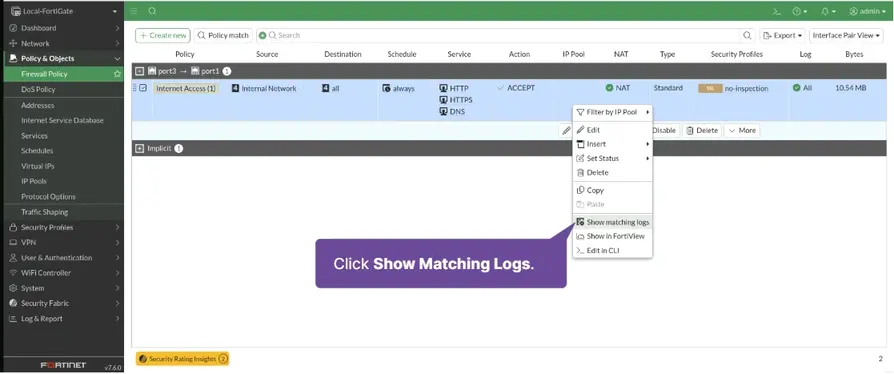The height and width of the screenshot is (374, 894).
Task: Click the Create new policy button
Action: [x=162, y=35]
